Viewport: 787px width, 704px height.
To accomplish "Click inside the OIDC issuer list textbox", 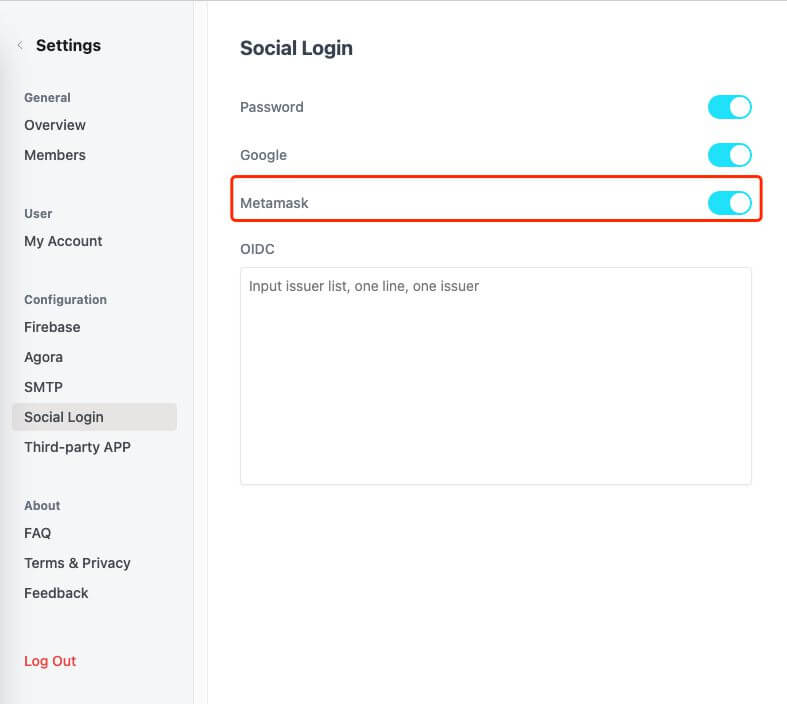I will tap(495, 375).
